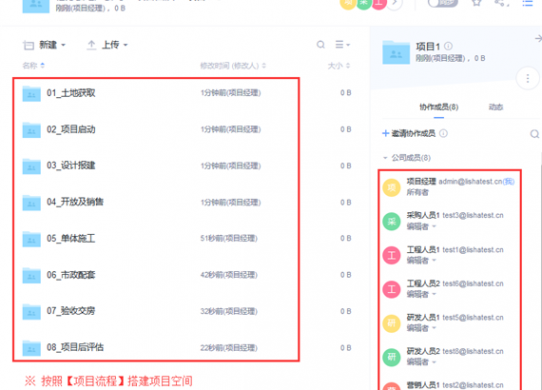Select the 08_项目后评估 folder name

(x=75, y=347)
